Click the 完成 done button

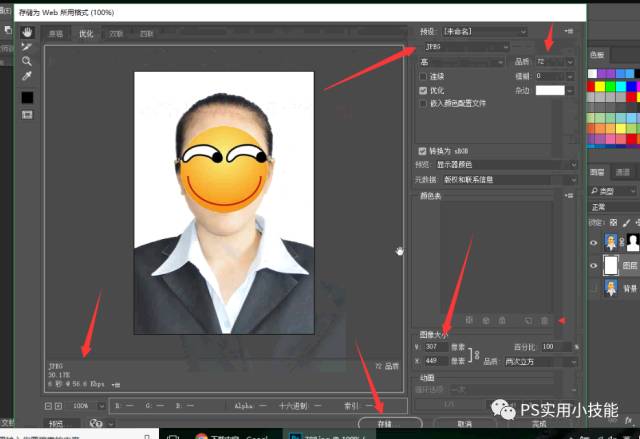pos(539,424)
